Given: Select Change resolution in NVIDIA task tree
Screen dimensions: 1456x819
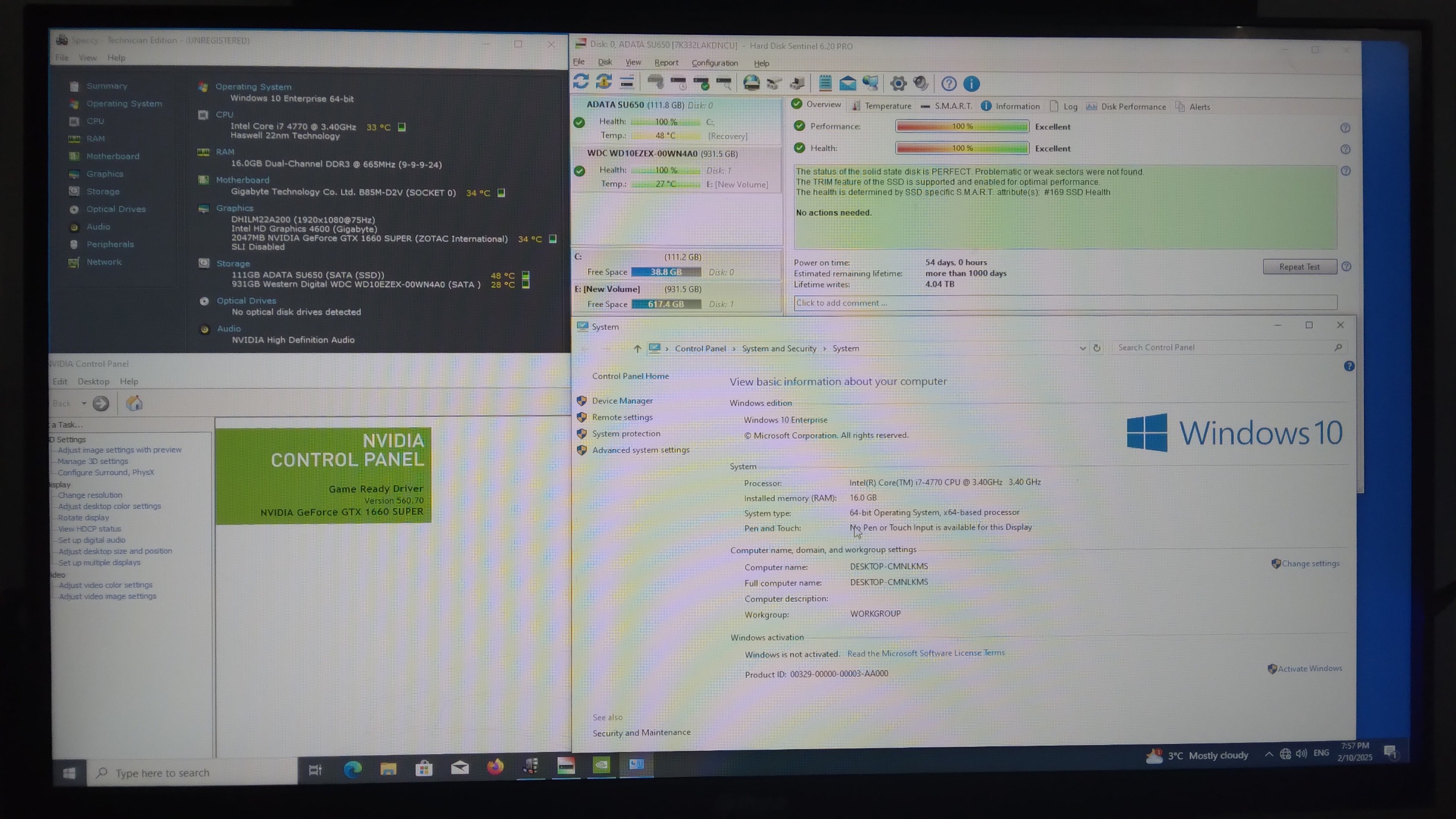Looking at the screenshot, I should click(x=90, y=495).
